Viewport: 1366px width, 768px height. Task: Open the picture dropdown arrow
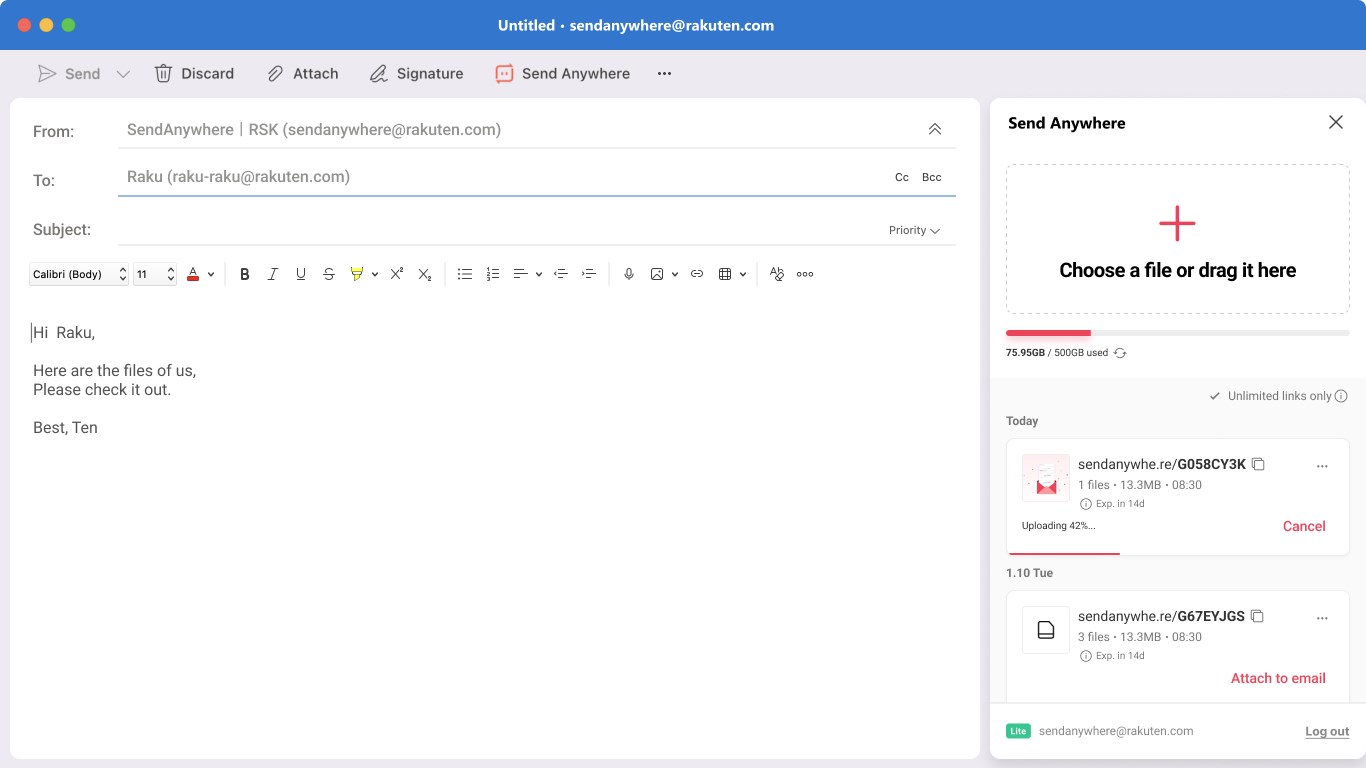pos(675,274)
